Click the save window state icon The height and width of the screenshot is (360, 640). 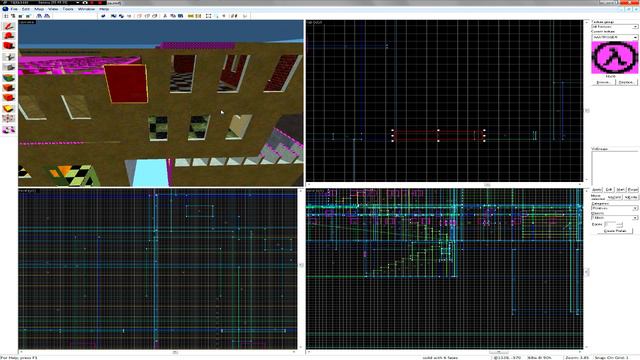tap(47, 16)
